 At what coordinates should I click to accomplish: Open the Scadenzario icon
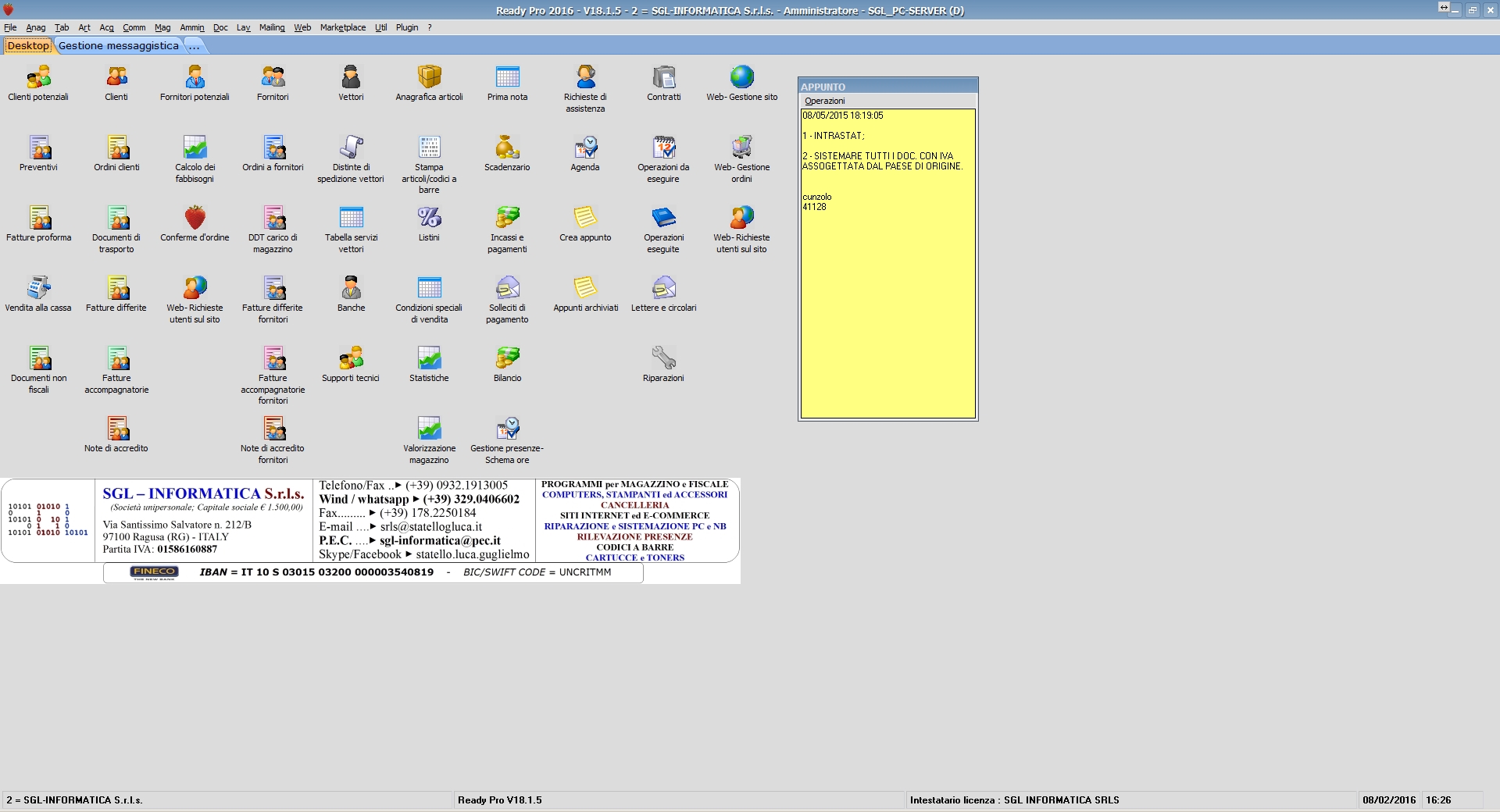(507, 148)
